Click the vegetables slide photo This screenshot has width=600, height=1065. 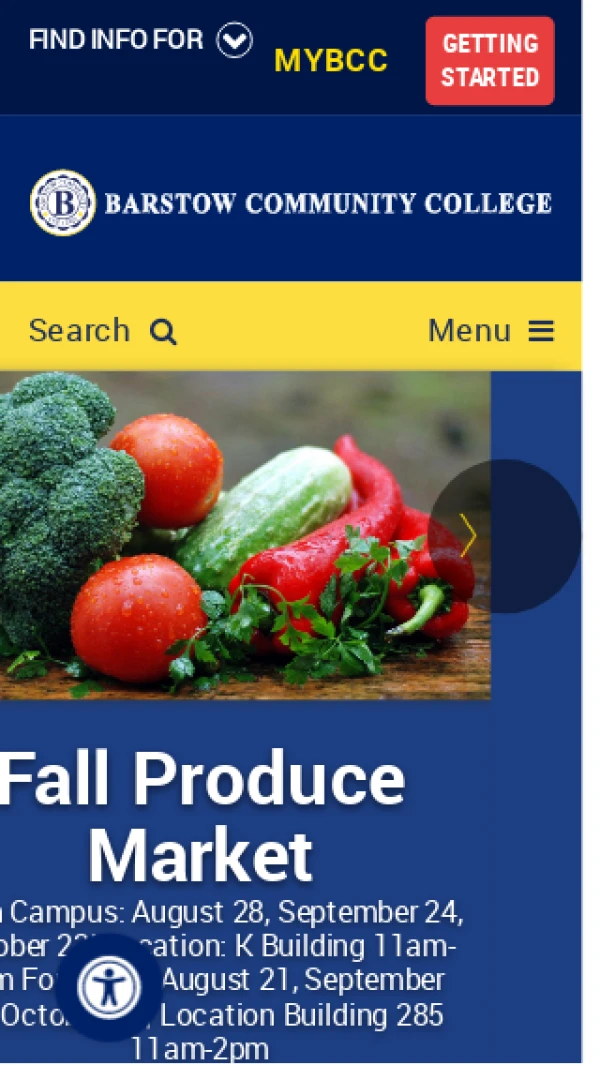tap(245, 535)
